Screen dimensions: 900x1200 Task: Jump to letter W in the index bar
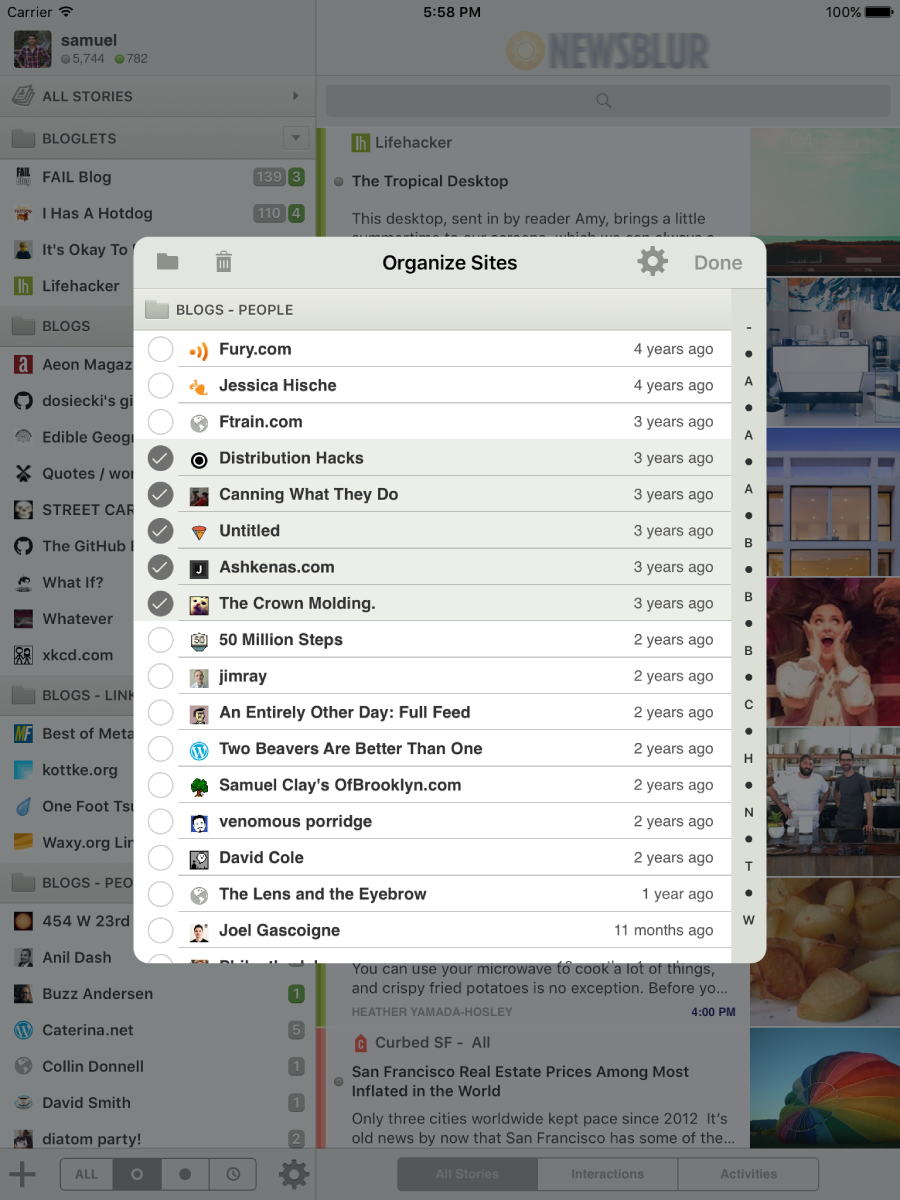pos(748,920)
